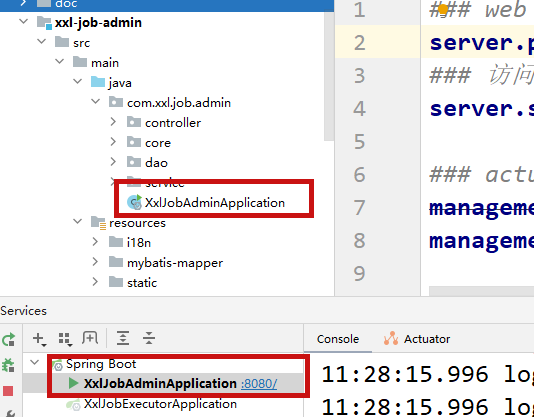534x417 pixels.
Task: Stop the running service with red square
Action: pos(8,391)
